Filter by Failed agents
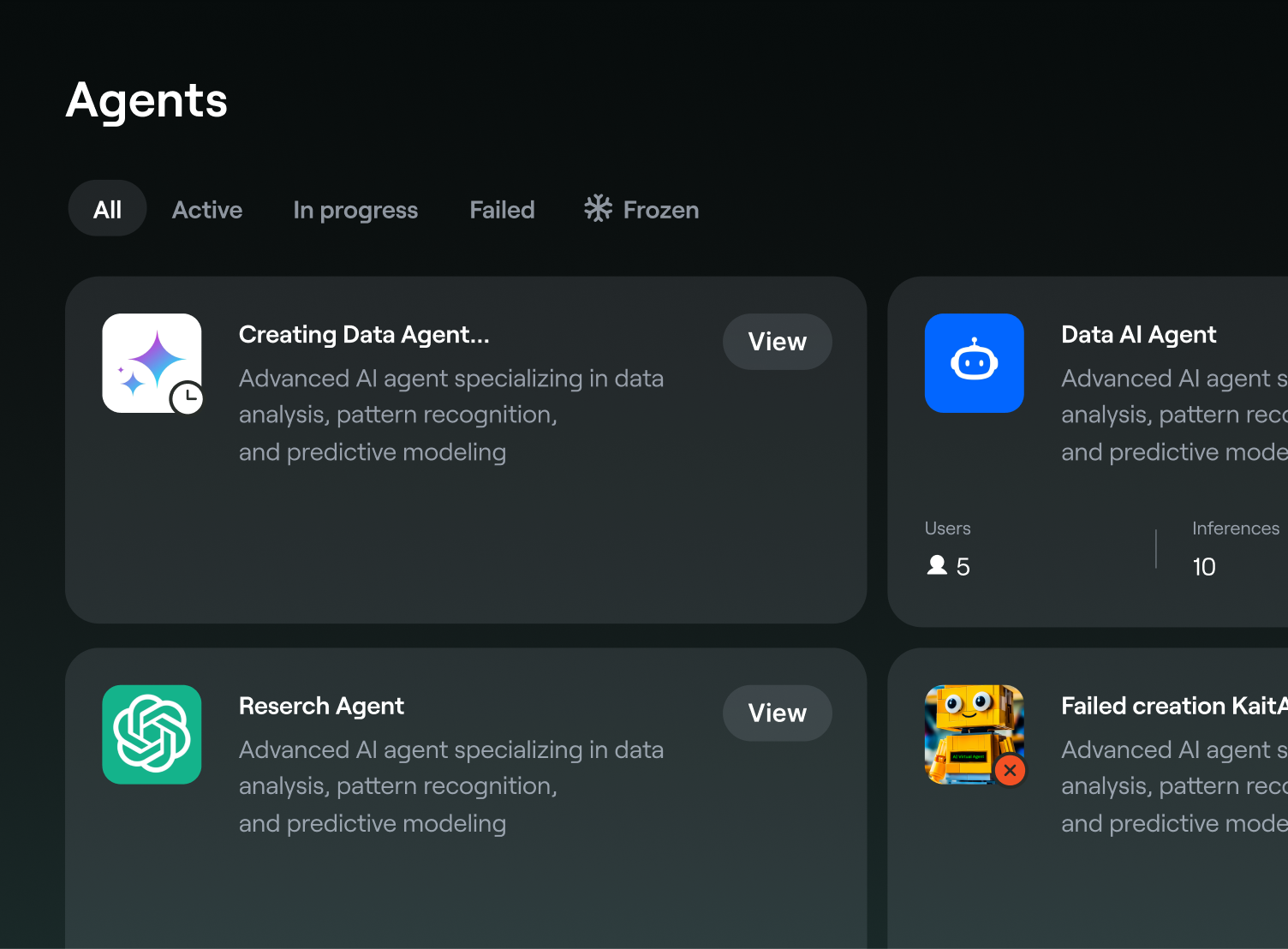Image resolution: width=1288 pixels, height=949 pixels. (x=502, y=210)
